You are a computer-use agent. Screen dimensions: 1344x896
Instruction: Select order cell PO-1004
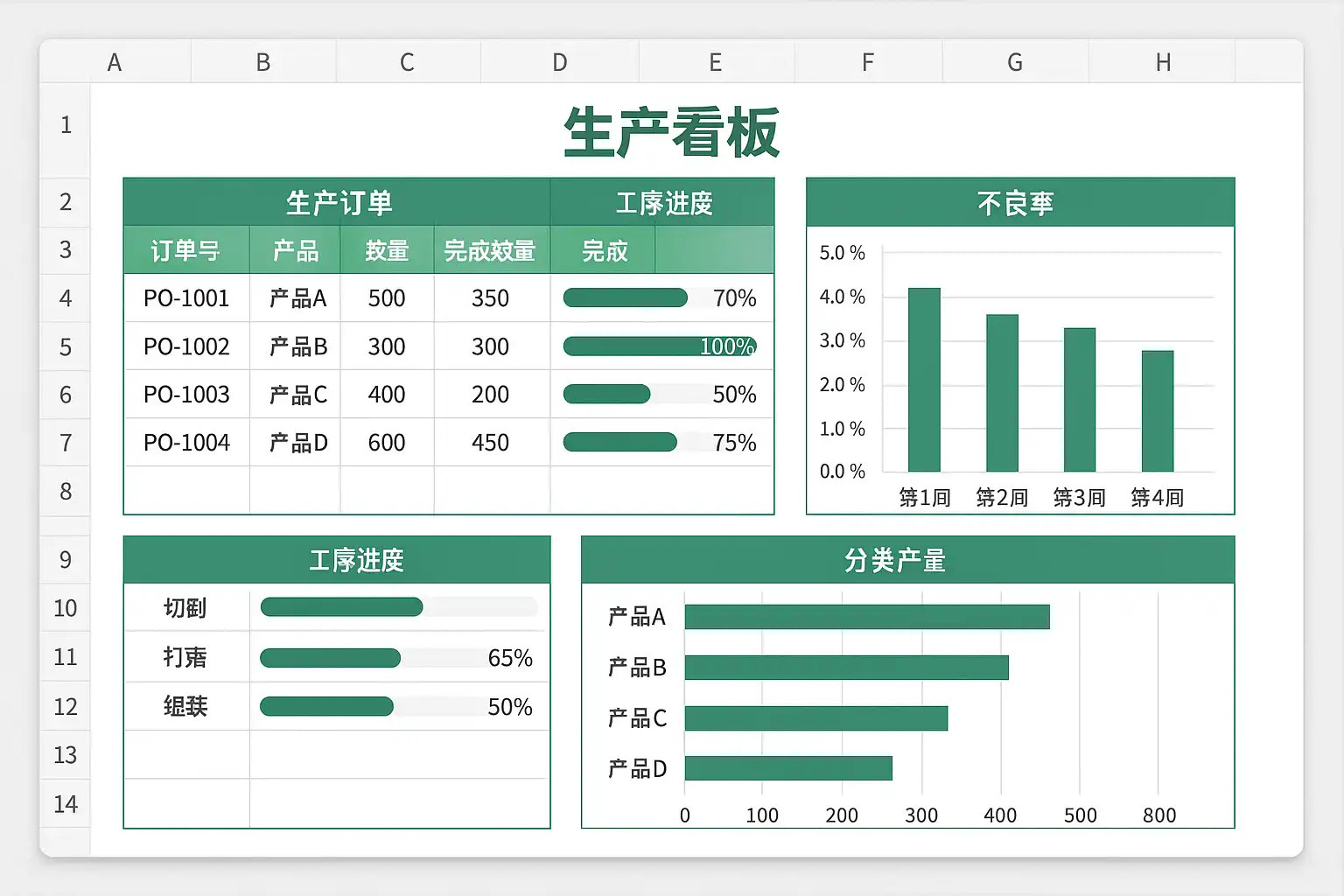pos(186,443)
